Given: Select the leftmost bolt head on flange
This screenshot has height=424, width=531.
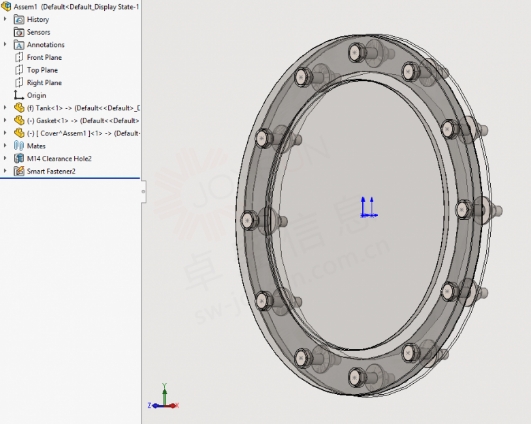Looking at the screenshot, I should 249,220.
